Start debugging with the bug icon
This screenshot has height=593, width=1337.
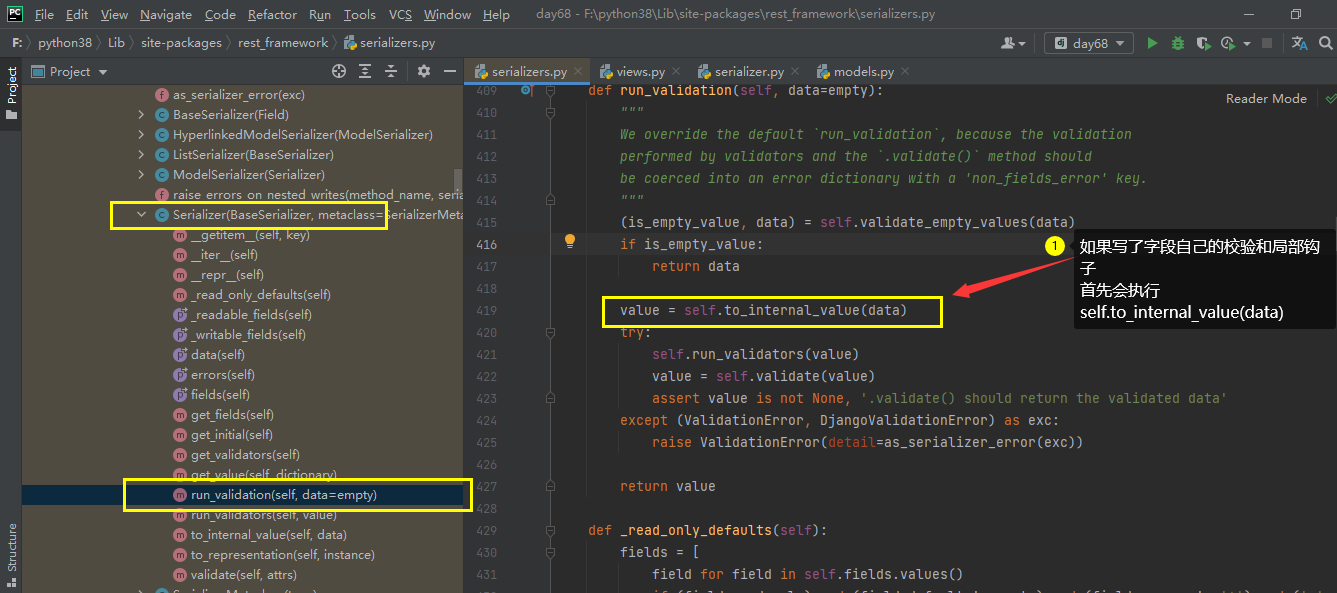pos(1177,43)
